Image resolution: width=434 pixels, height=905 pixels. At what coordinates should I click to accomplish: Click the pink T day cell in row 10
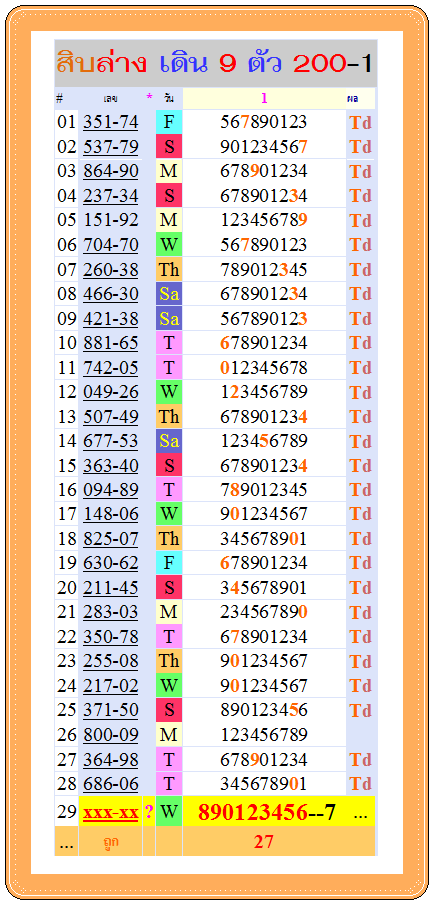tap(169, 343)
